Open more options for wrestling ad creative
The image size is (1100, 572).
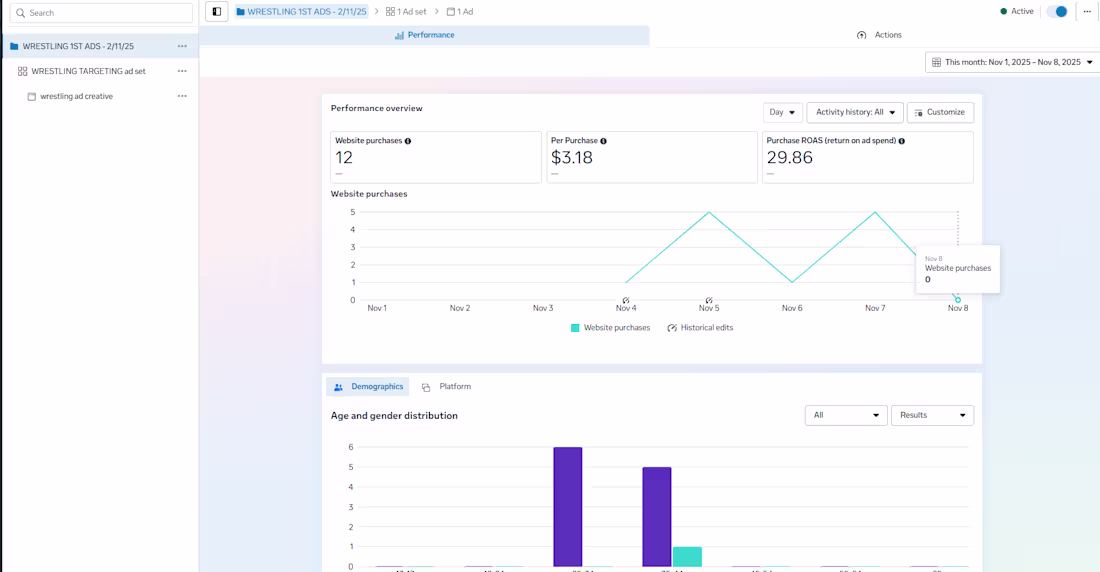[x=182, y=96]
